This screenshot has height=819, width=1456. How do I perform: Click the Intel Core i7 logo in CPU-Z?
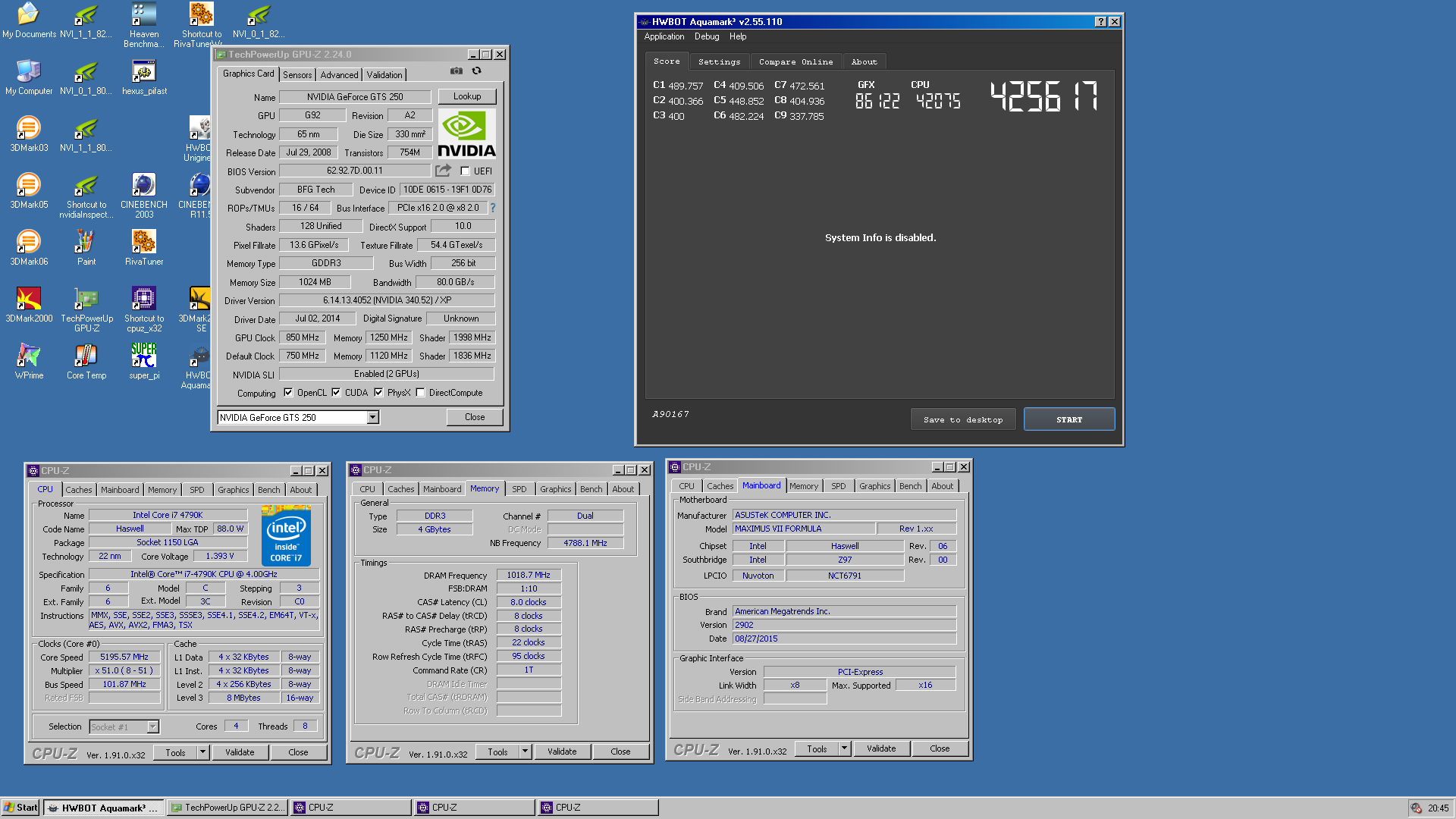[286, 536]
